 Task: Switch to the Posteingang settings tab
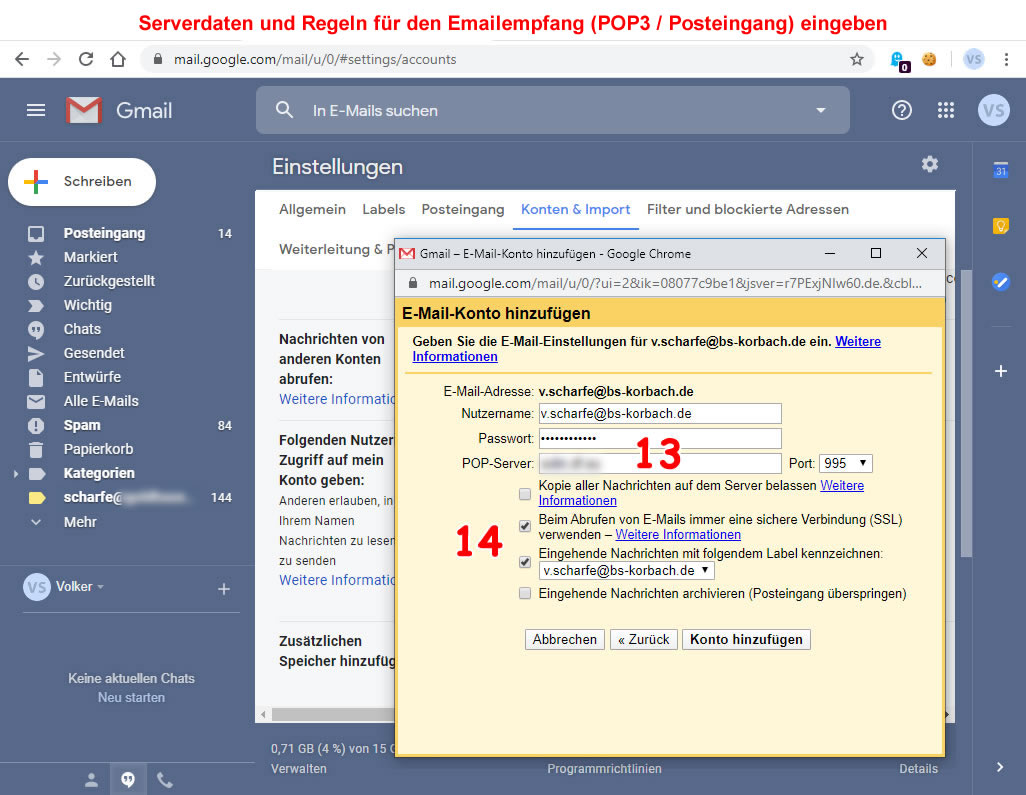pos(463,209)
